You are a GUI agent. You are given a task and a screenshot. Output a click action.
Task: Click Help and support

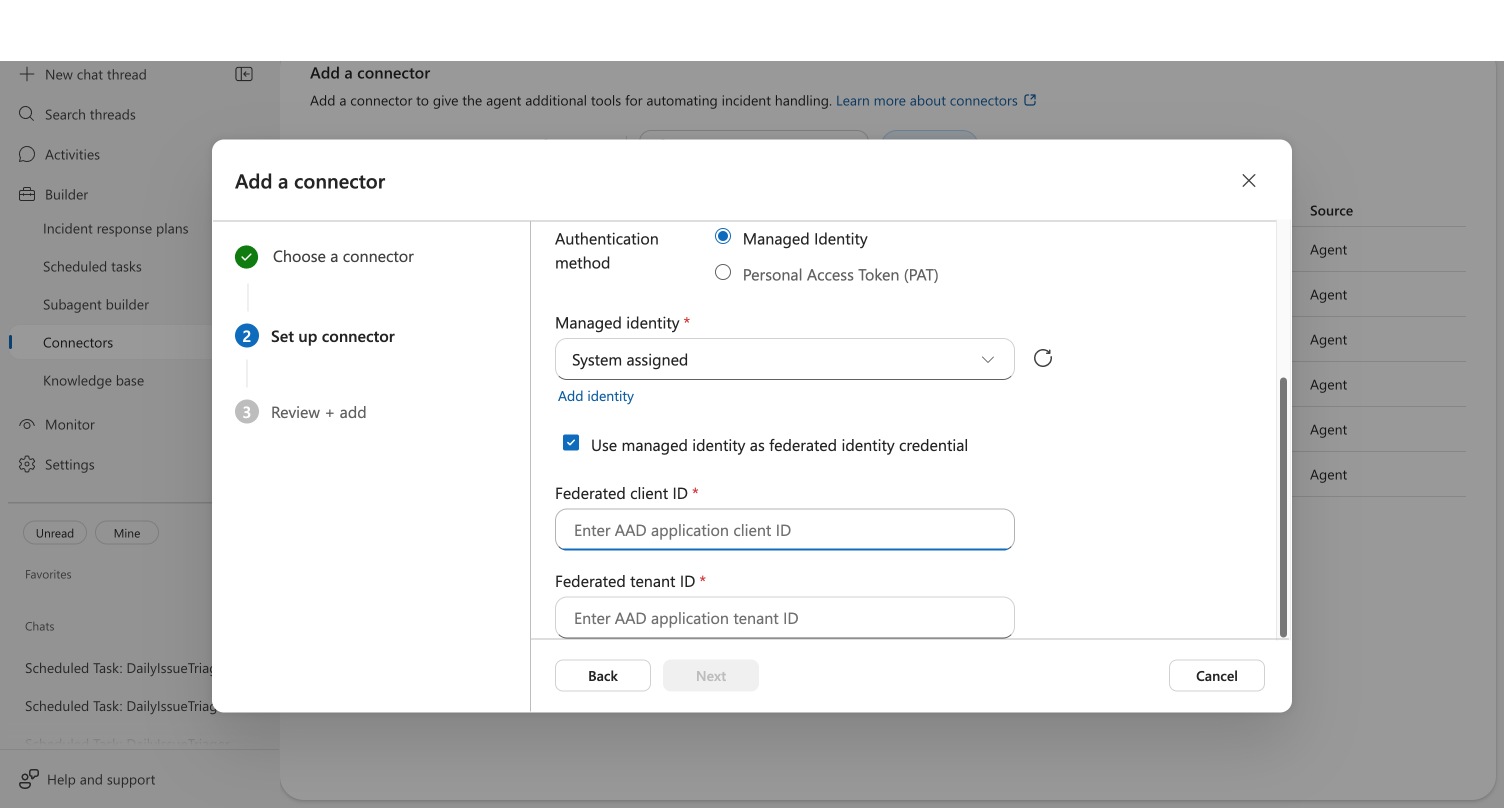click(101, 780)
